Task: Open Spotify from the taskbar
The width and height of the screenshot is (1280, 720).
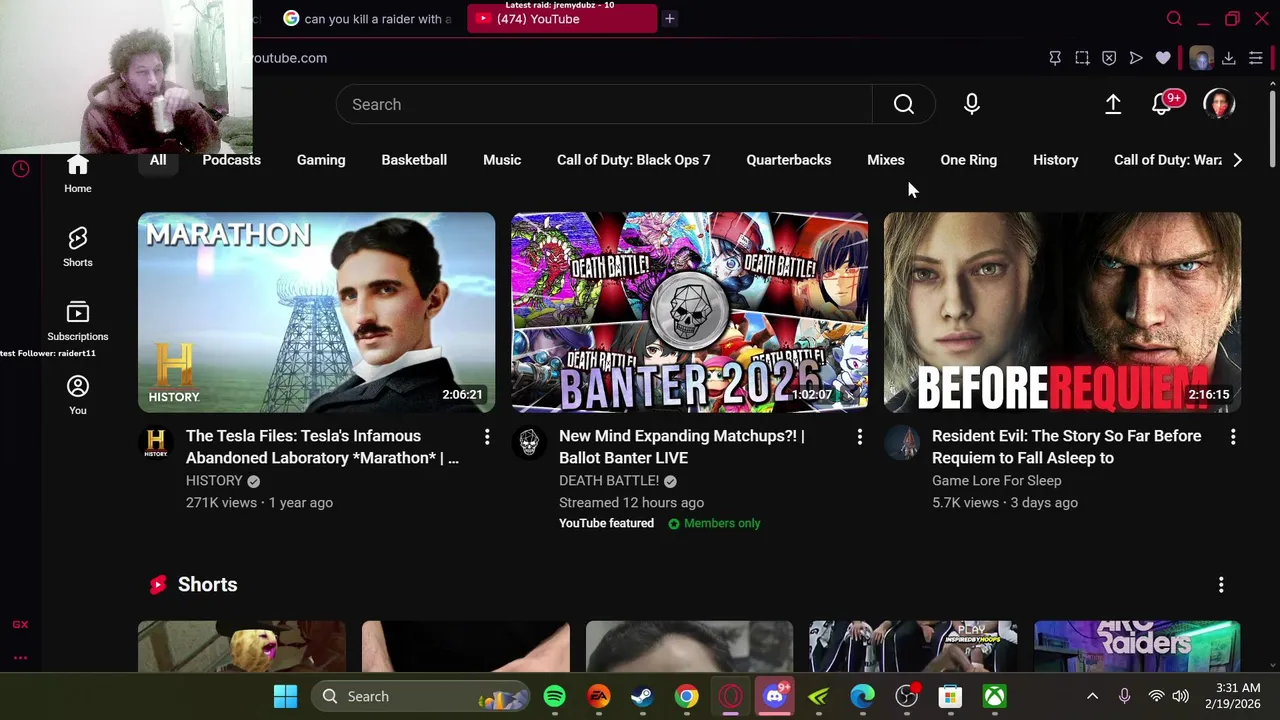Action: pyautogui.click(x=554, y=696)
